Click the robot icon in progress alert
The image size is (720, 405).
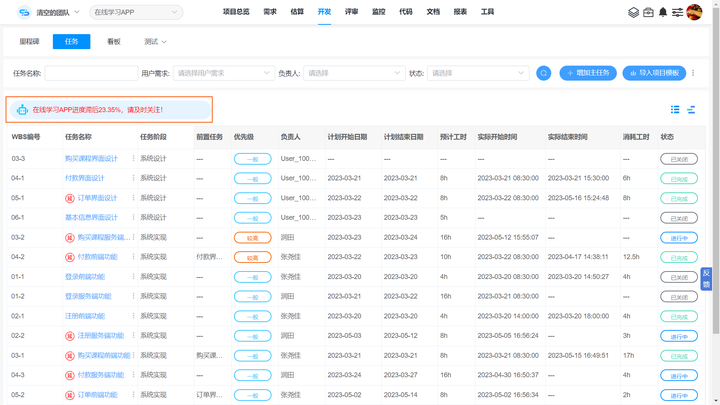coord(22,110)
